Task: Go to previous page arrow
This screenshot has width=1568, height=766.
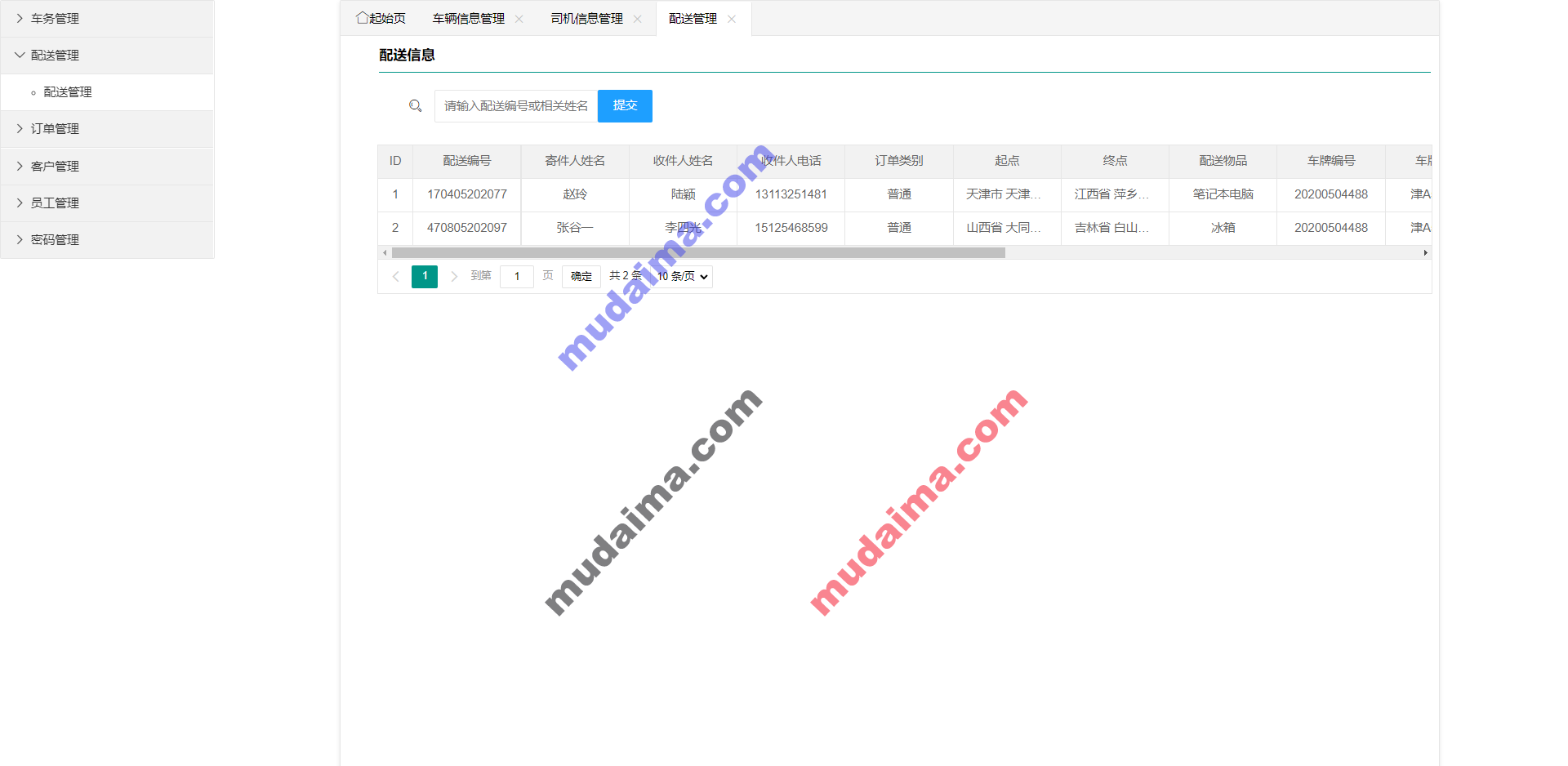Action: click(x=395, y=277)
